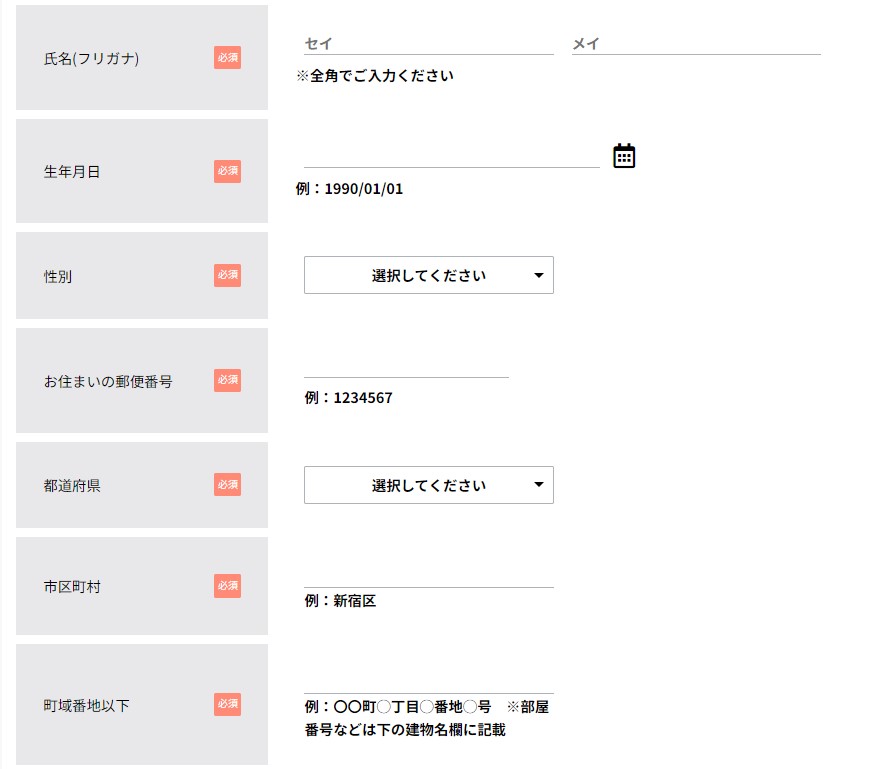Image resolution: width=870 pixels, height=769 pixels.
Task: Click the example text 例:〇〇町〇丁目〇番地〇号
Action: [398, 707]
